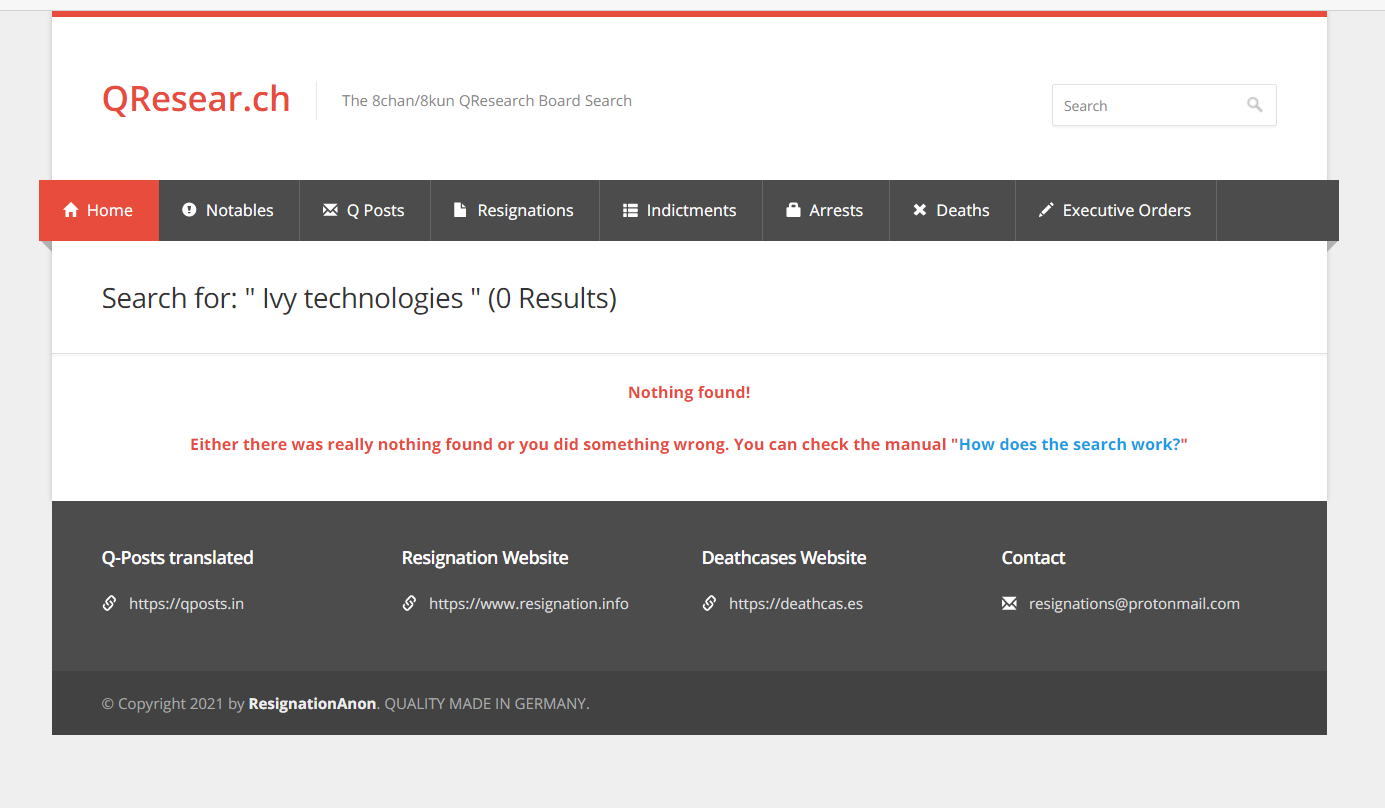Image resolution: width=1385 pixels, height=808 pixels.
Task: Click the "QUALITY MADE IN GERMANY" text
Action: (x=485, y=703)
